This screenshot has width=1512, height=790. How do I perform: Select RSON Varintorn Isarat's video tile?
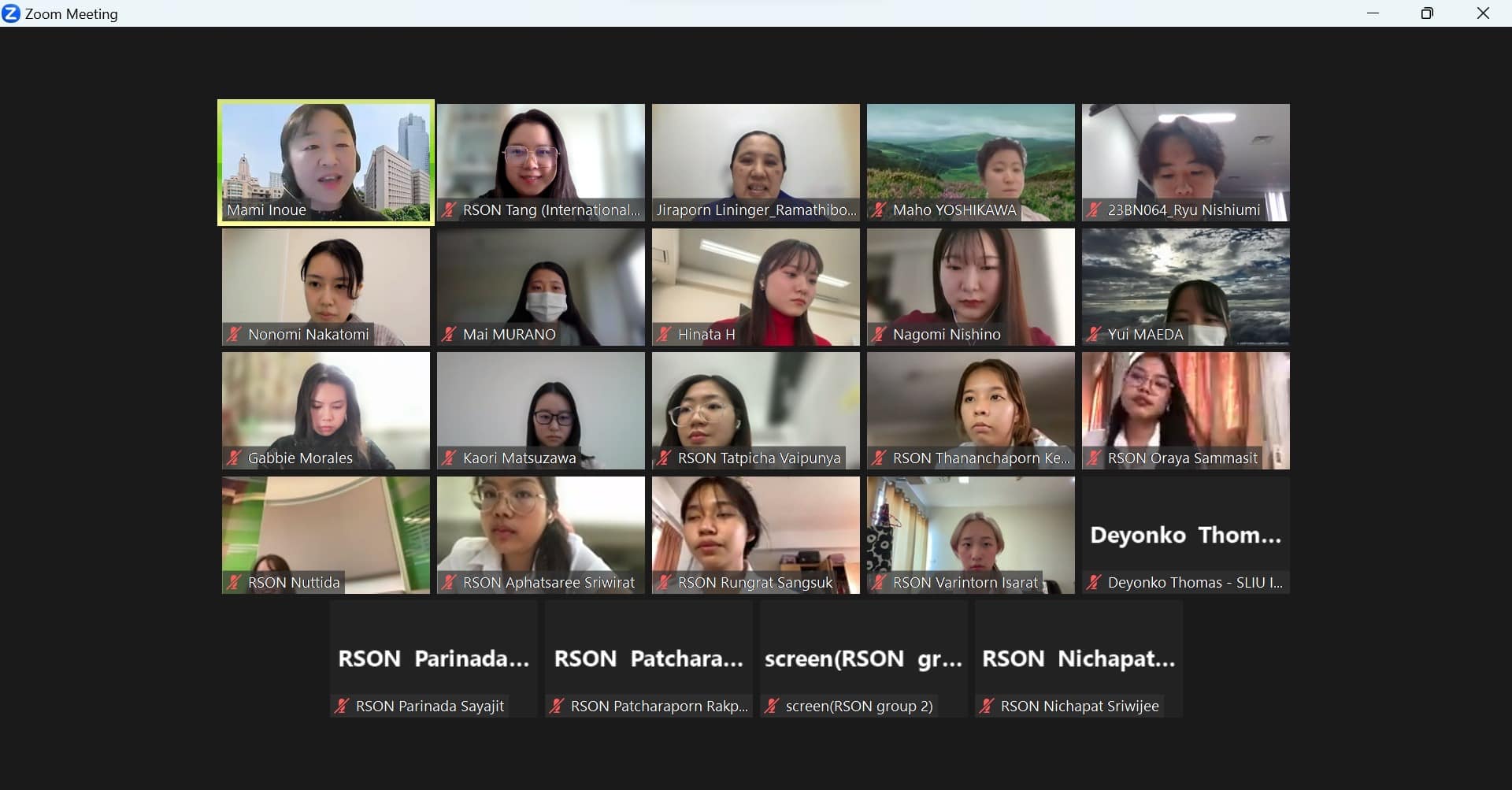point(971,535)
